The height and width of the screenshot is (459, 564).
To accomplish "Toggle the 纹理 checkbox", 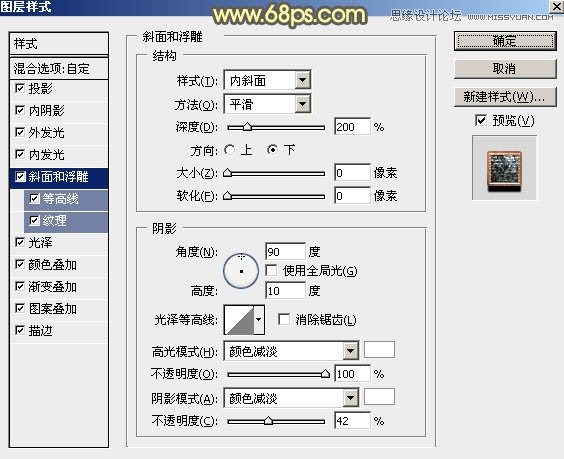I will pos(35,220).
